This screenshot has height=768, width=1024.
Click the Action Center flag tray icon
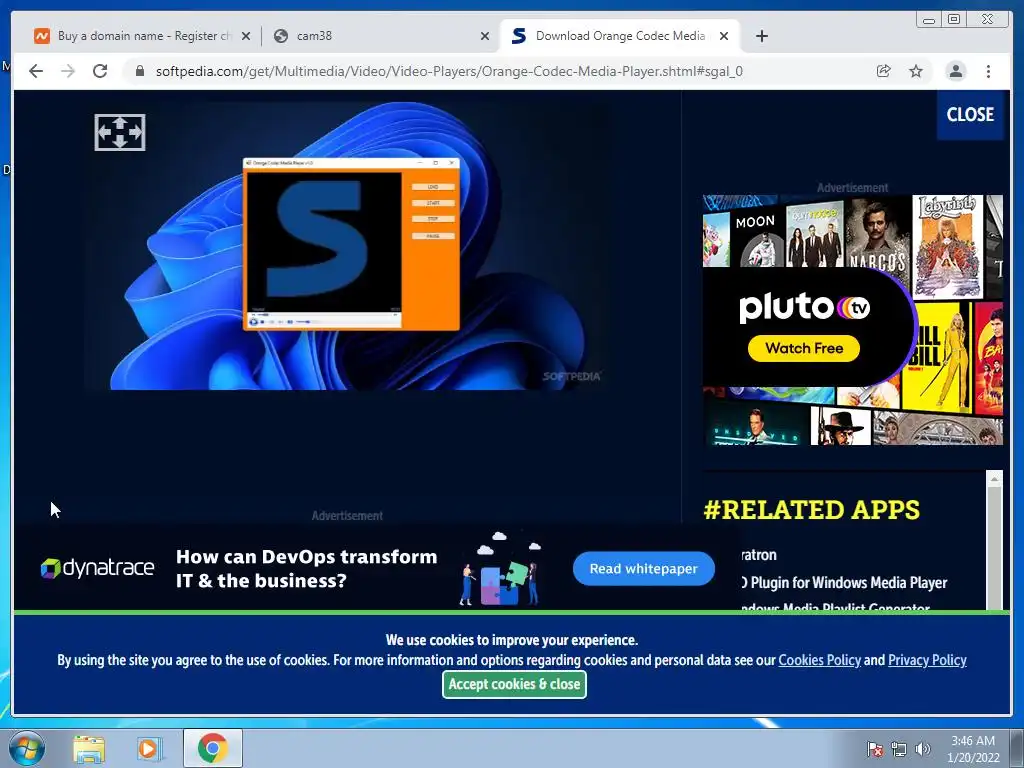click(x=874, y=749)
